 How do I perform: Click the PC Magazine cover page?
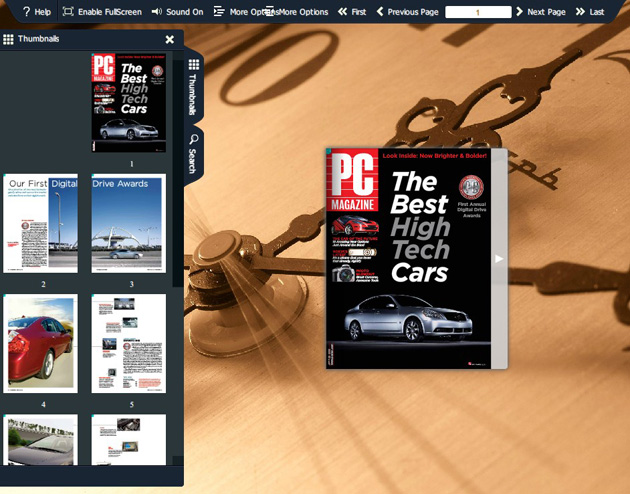pyautogui.click(x=408, y=258)
